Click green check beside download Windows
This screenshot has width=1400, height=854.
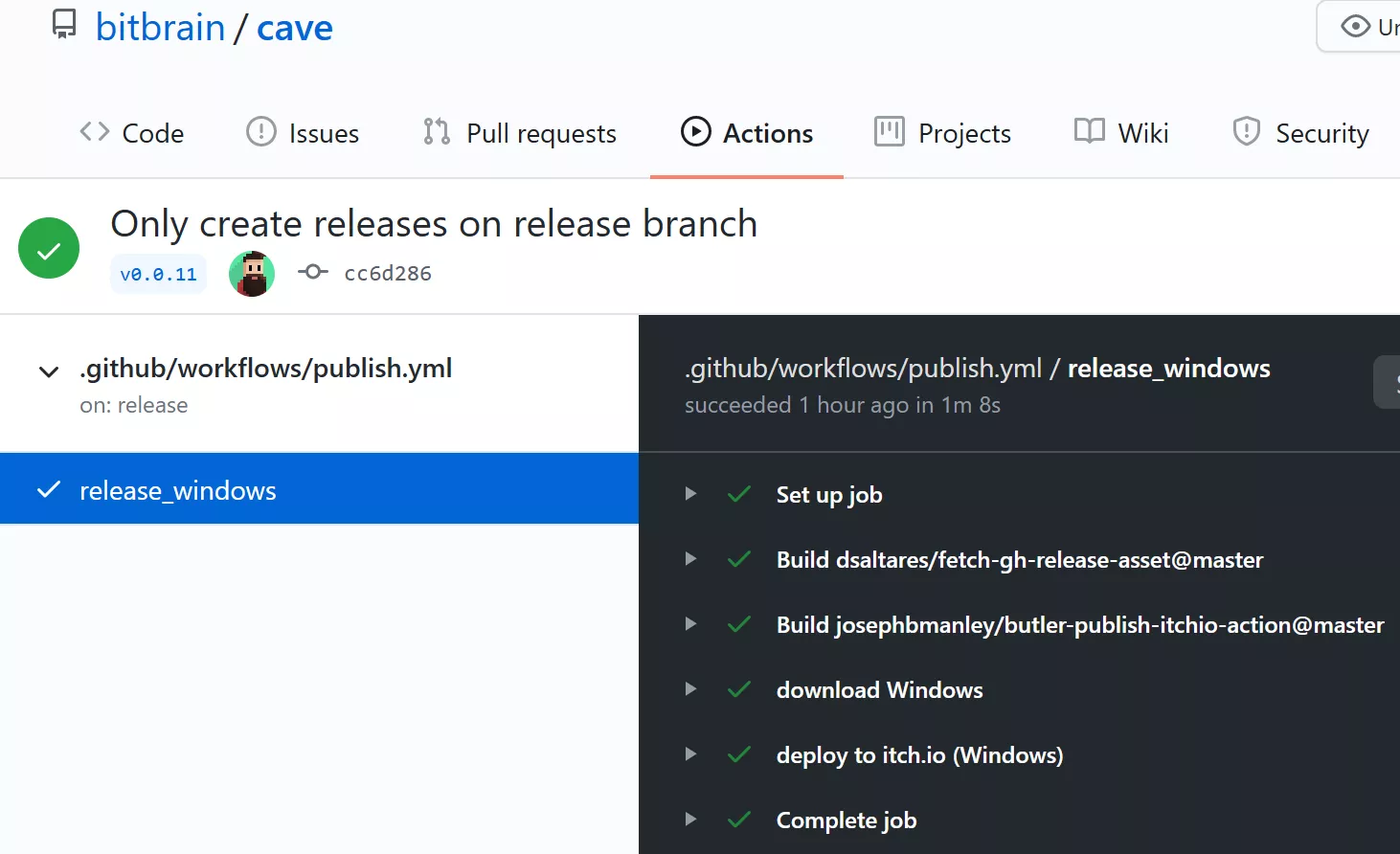coord(739,689)
